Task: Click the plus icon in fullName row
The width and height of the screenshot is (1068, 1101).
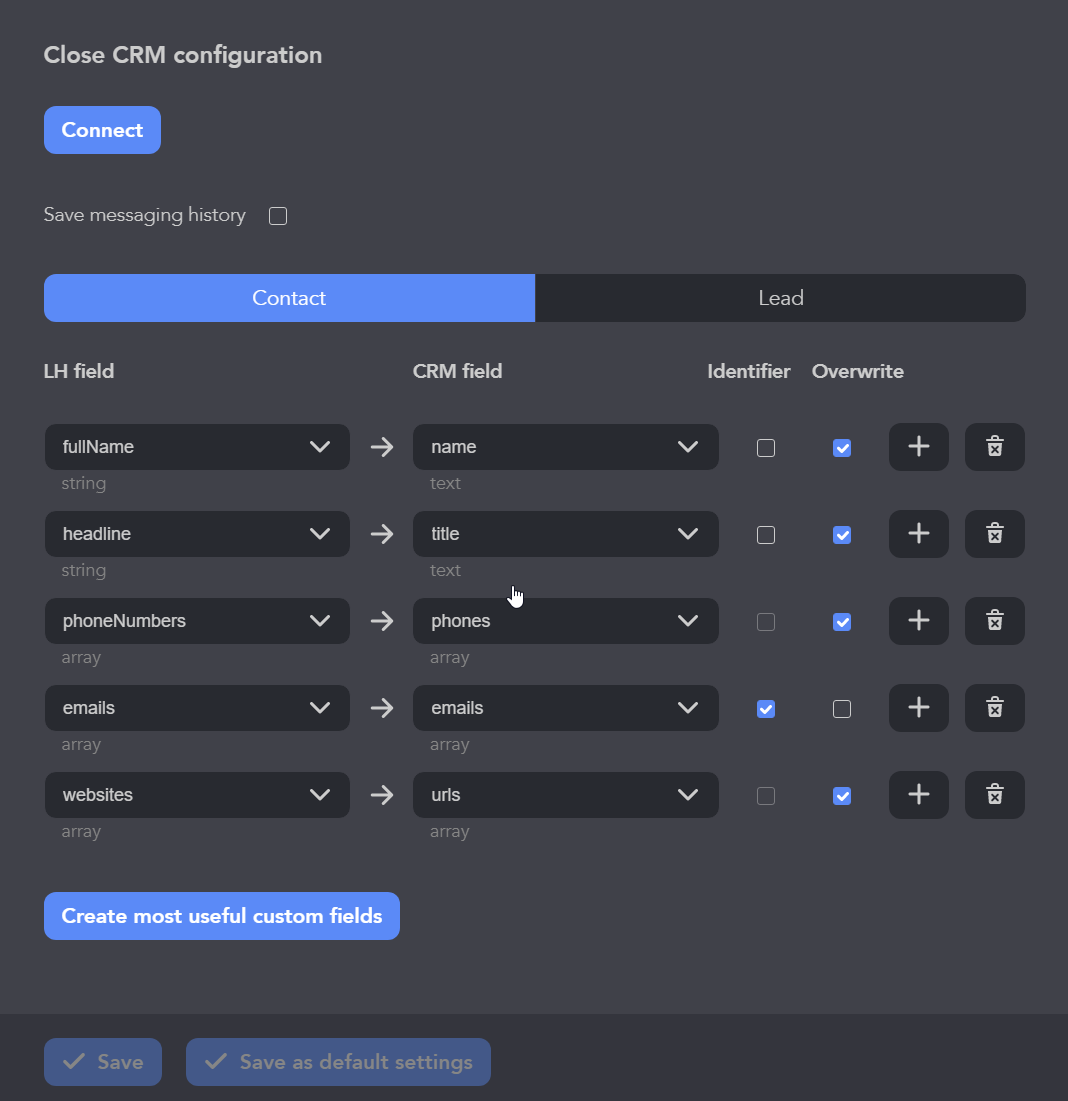Action: pyautogui.click(x=918, y=447)
